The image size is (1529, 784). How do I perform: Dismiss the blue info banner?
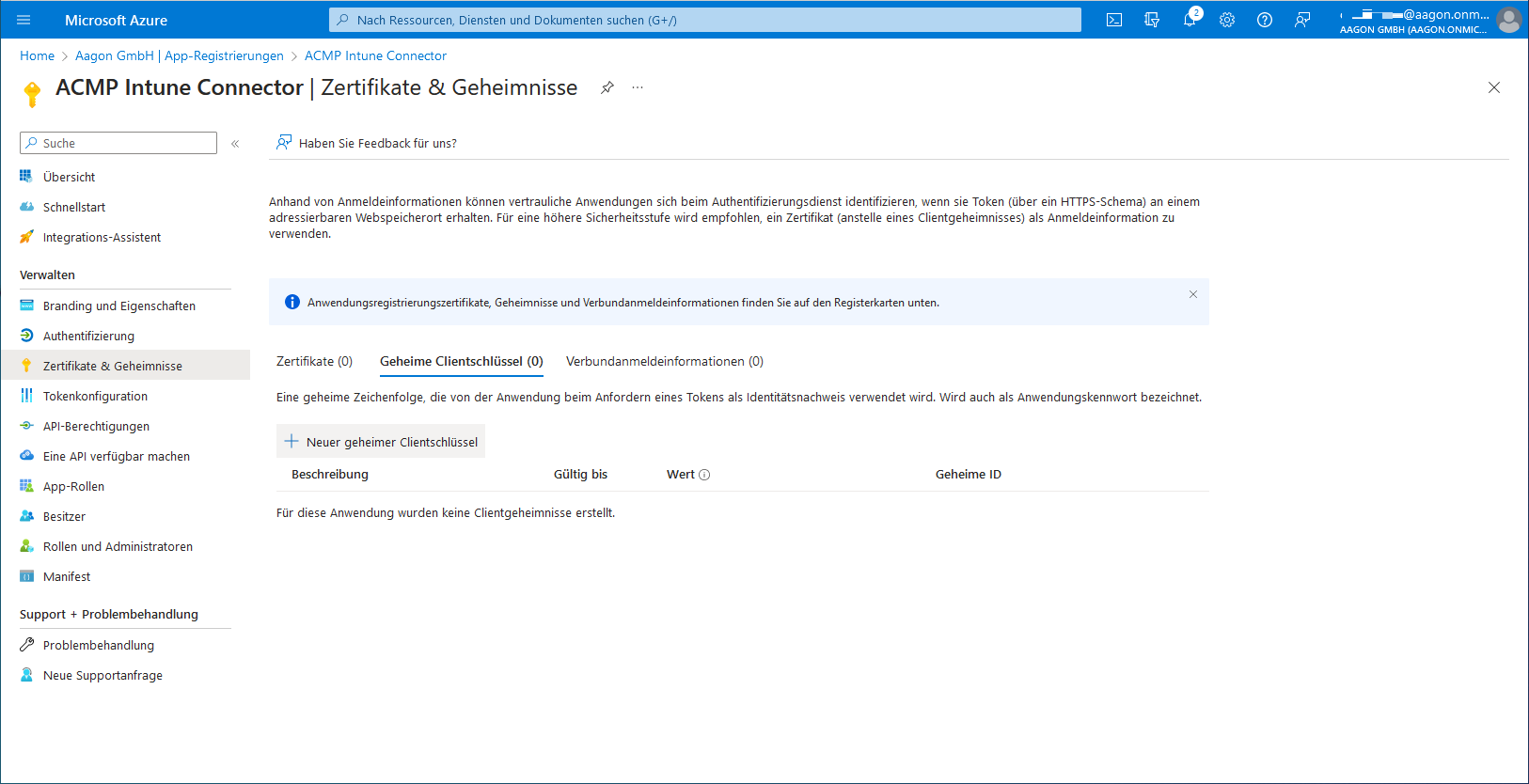click(x=1193, y=294)
